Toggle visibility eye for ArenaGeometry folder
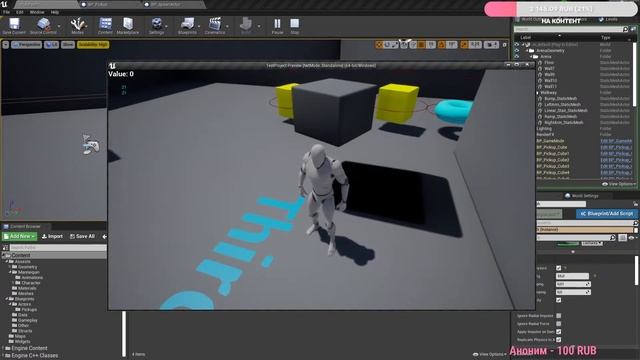Screen dimensions: 640x360 pyautogui.click(x=517, y=51)
